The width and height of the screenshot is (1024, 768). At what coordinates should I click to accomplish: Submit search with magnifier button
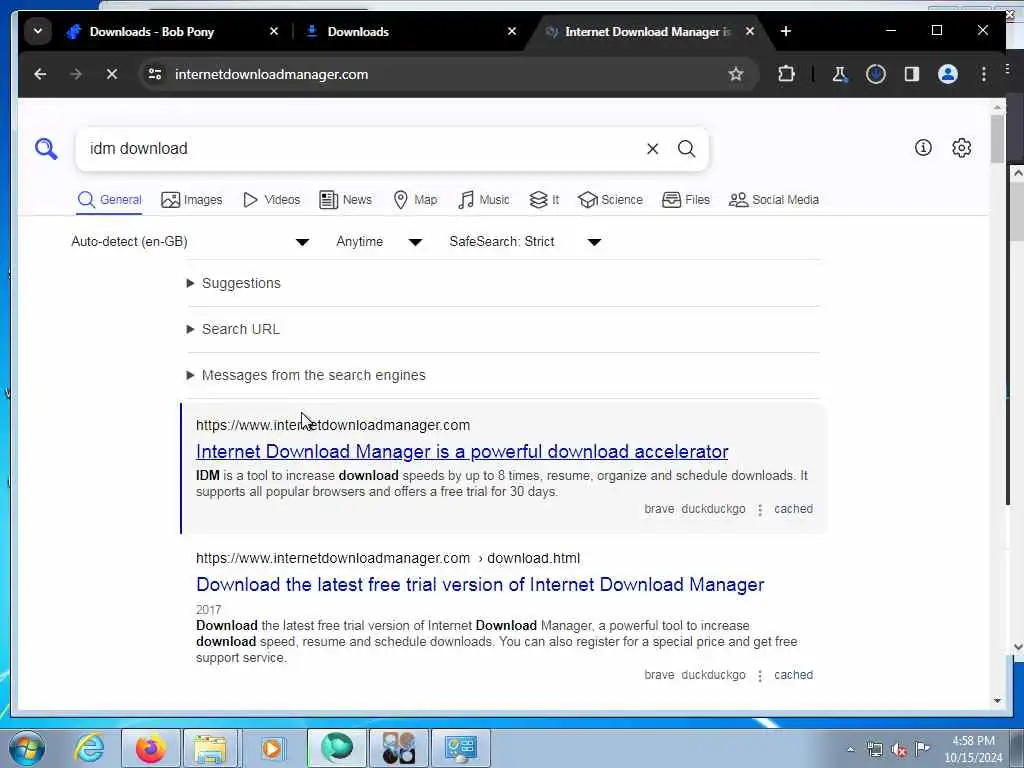click(686, 149)
